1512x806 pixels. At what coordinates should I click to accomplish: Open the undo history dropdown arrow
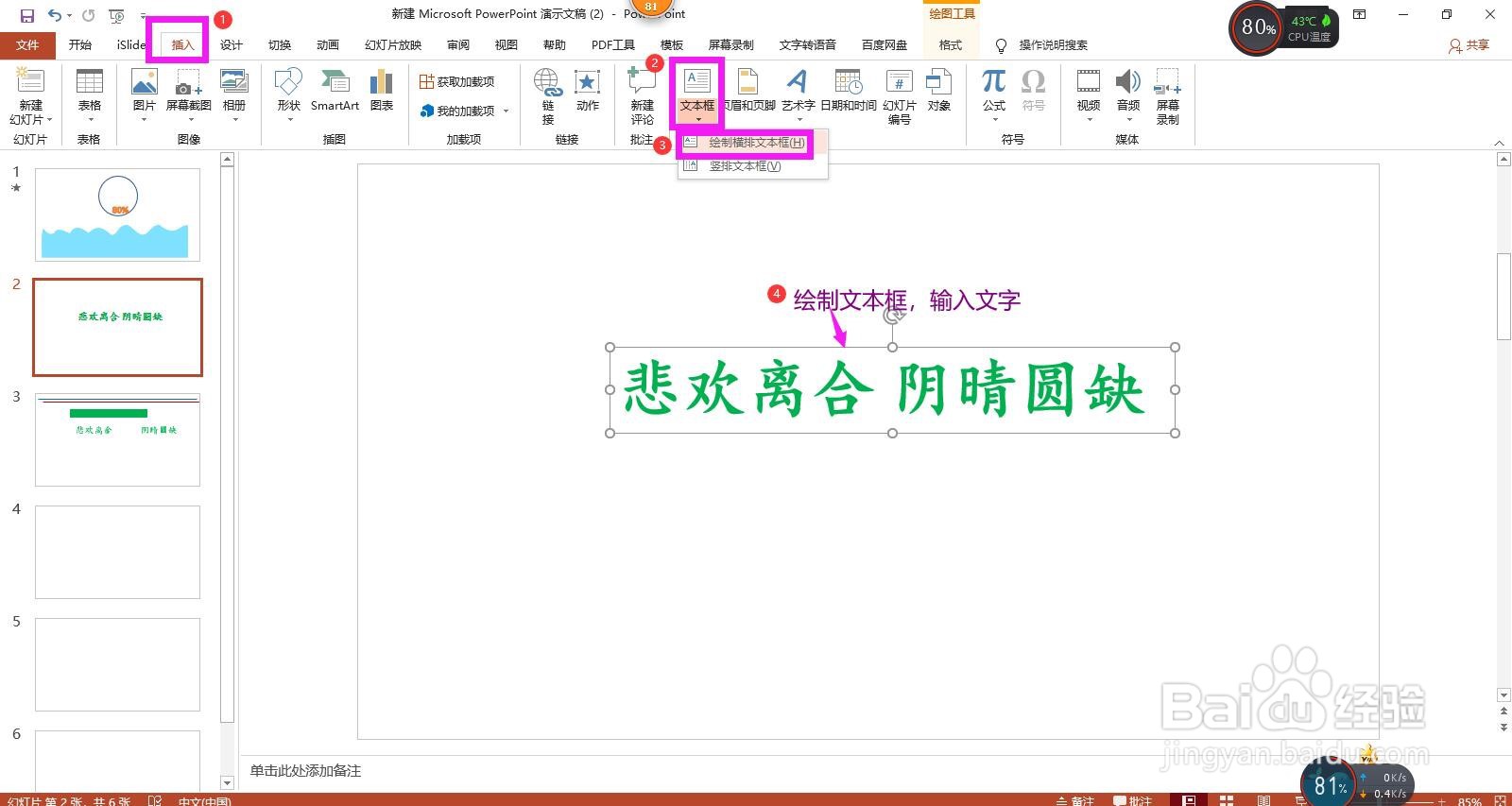(x=69, y=16)
